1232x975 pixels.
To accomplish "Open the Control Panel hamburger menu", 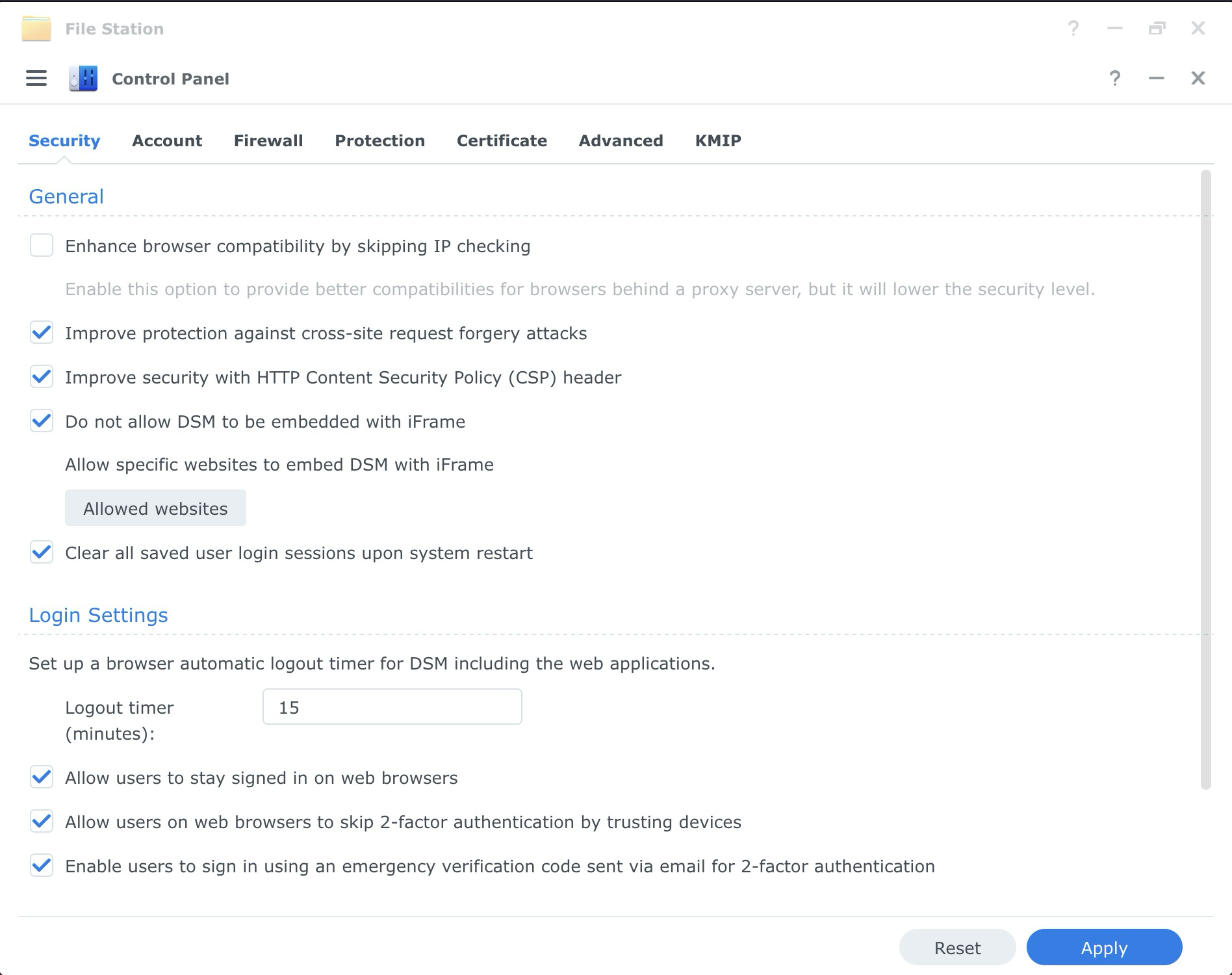I will click(36, 78).
